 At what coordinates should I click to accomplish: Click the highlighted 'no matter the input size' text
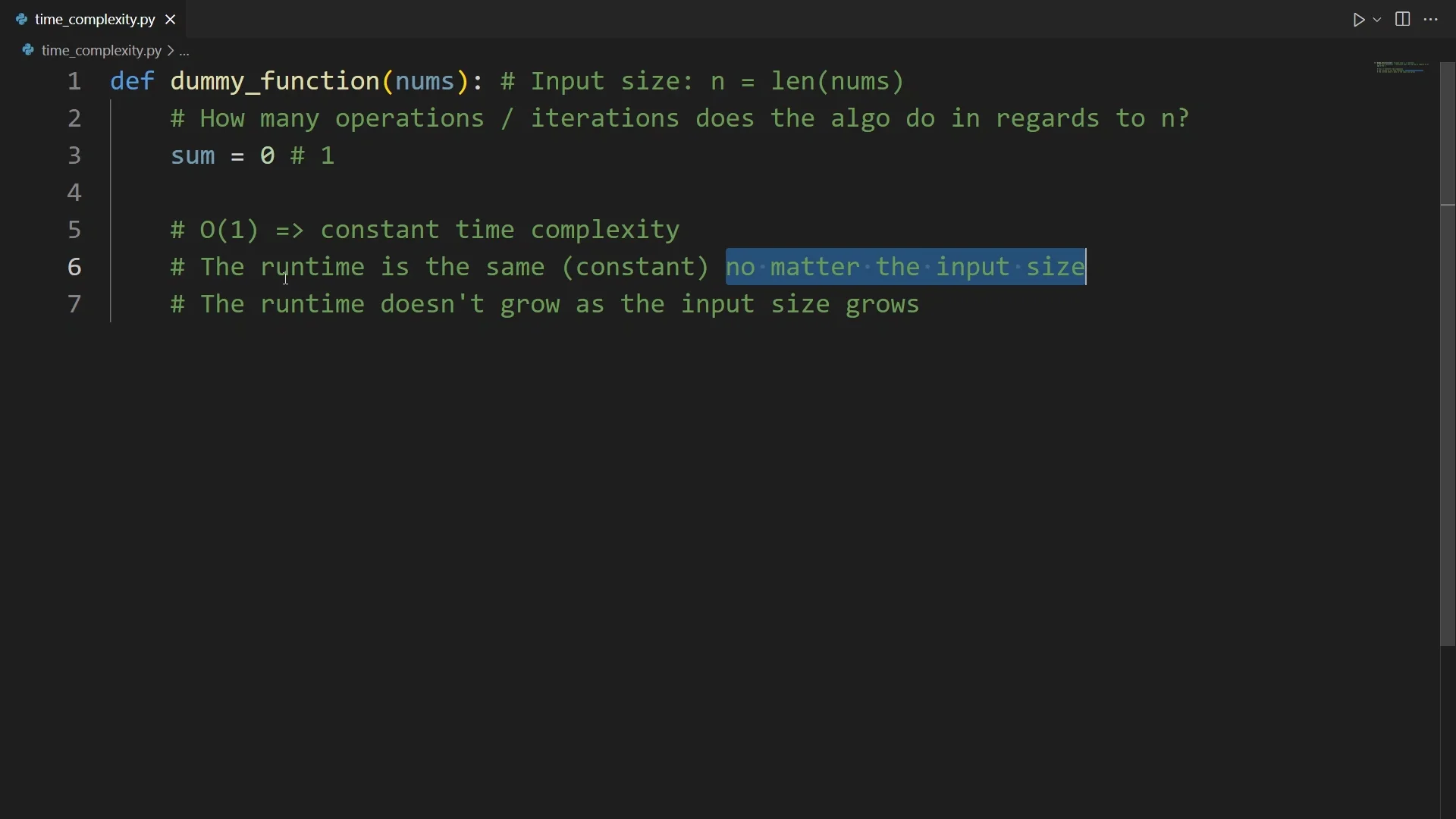point(905,268)
